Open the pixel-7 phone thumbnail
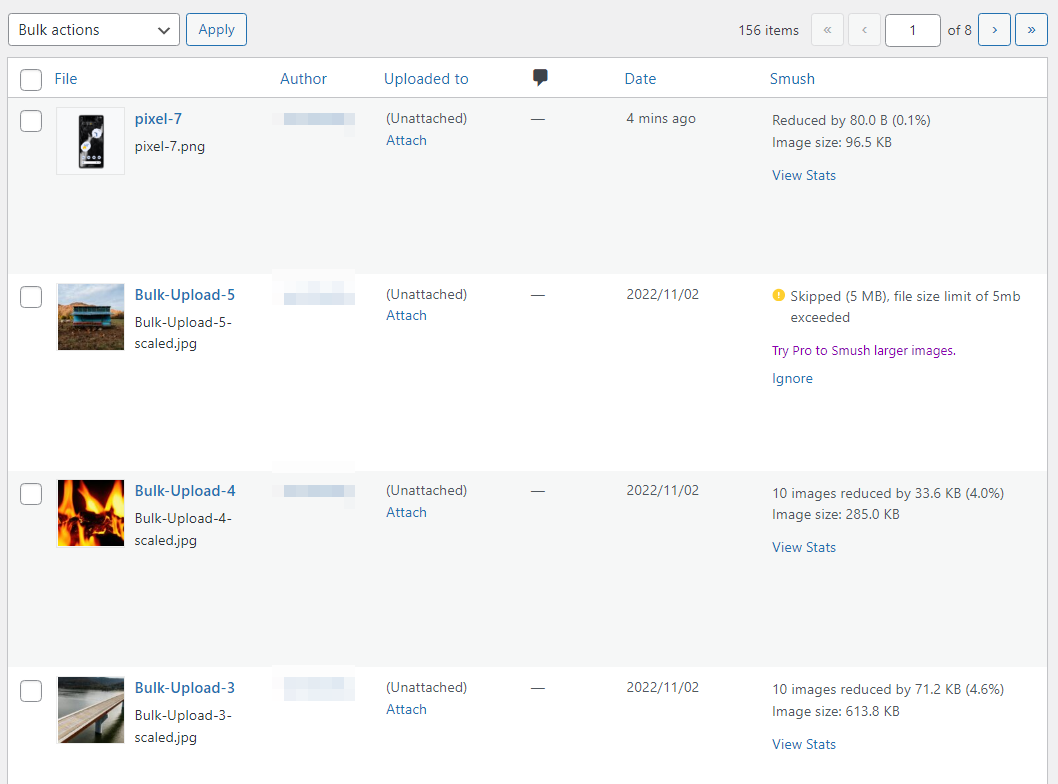 pos(90,141)
